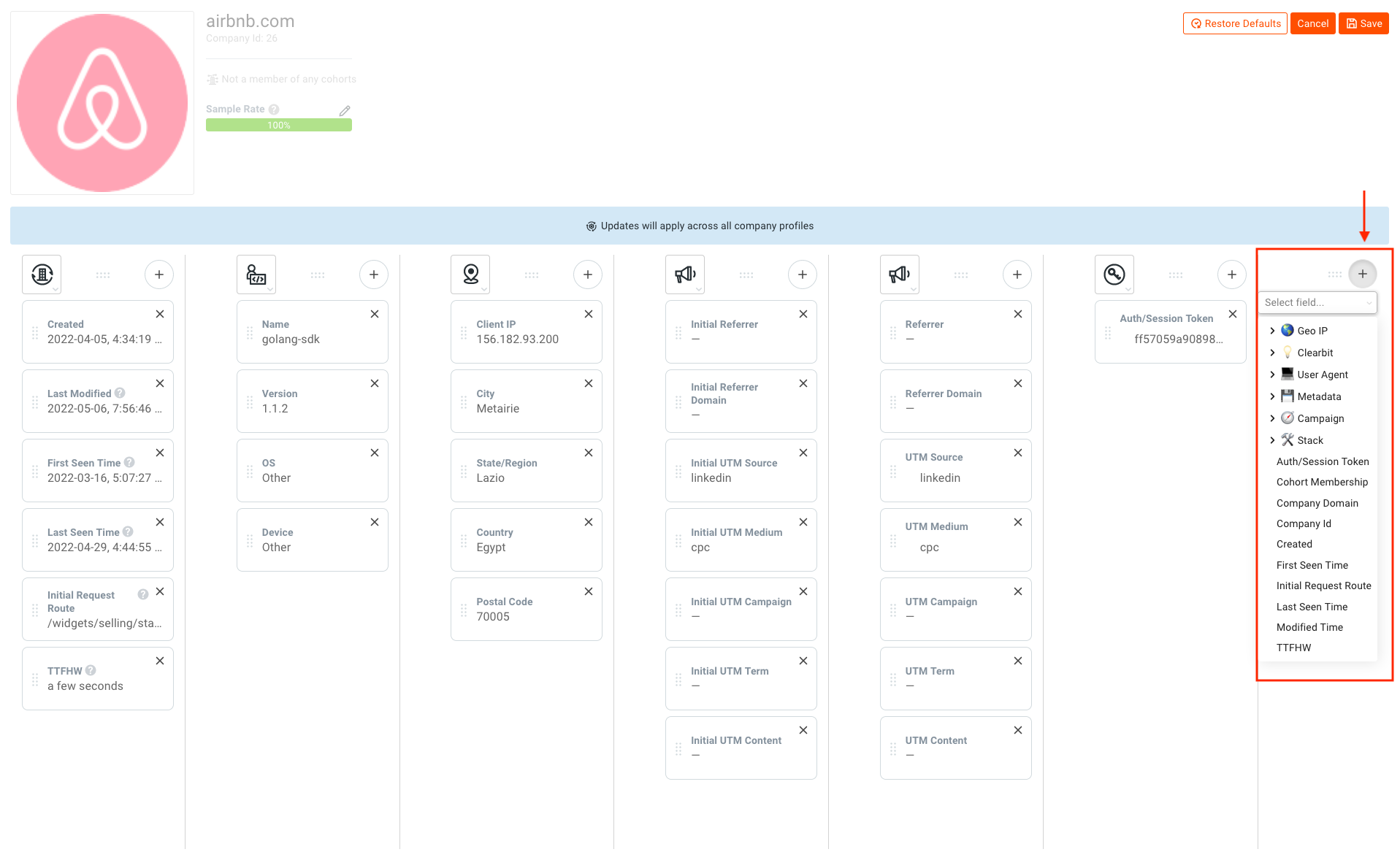
Task: Click the lightbulb icon next to Clearbit
Action: tap(1288, 352)
